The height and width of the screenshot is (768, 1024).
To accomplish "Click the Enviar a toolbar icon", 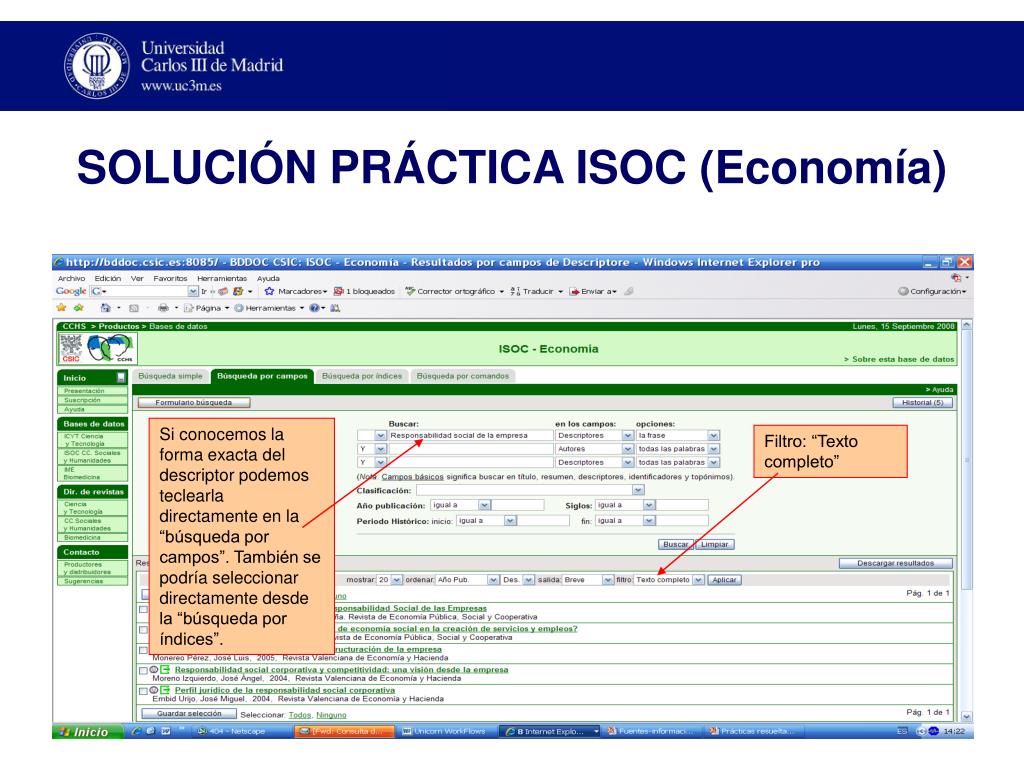I will click(x=575, y=291).
